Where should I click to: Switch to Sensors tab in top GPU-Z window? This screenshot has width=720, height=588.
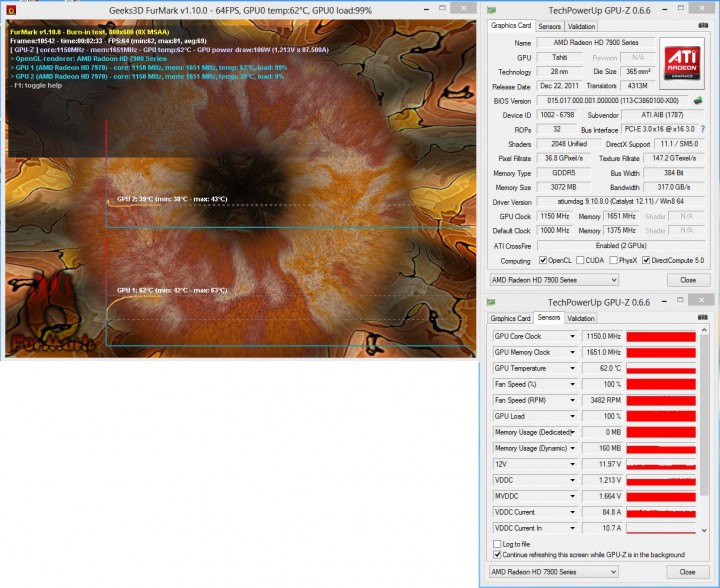coord(549,27)
